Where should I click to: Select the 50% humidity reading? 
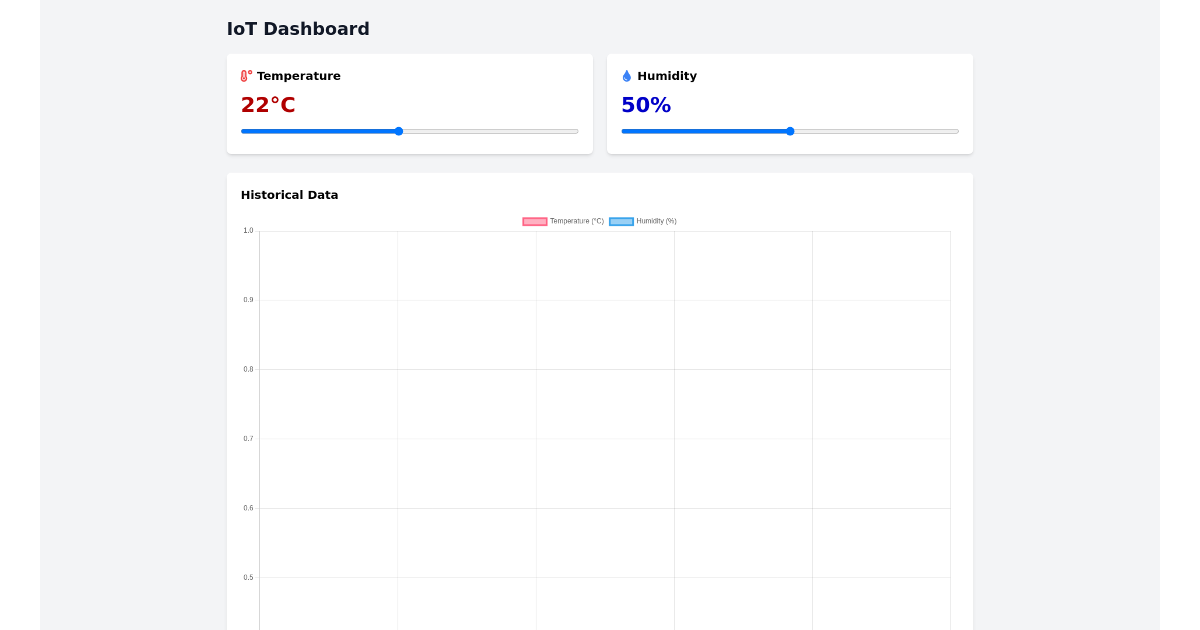[x=645, y=104]
